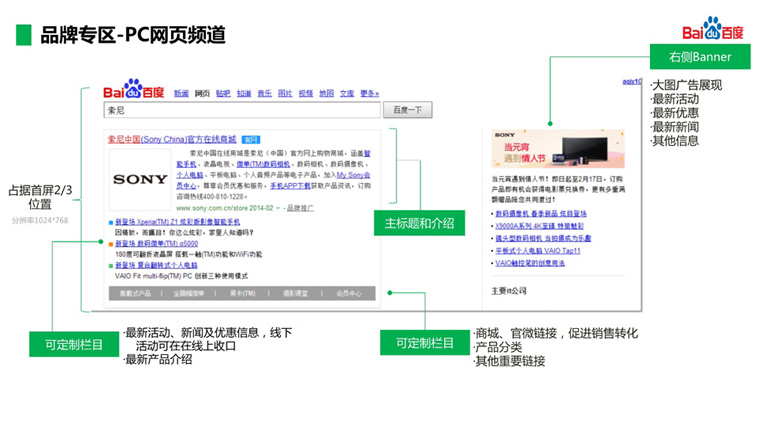Click the 右侧Banner green label
Screen dimensions: 760x428
[700, 57]
